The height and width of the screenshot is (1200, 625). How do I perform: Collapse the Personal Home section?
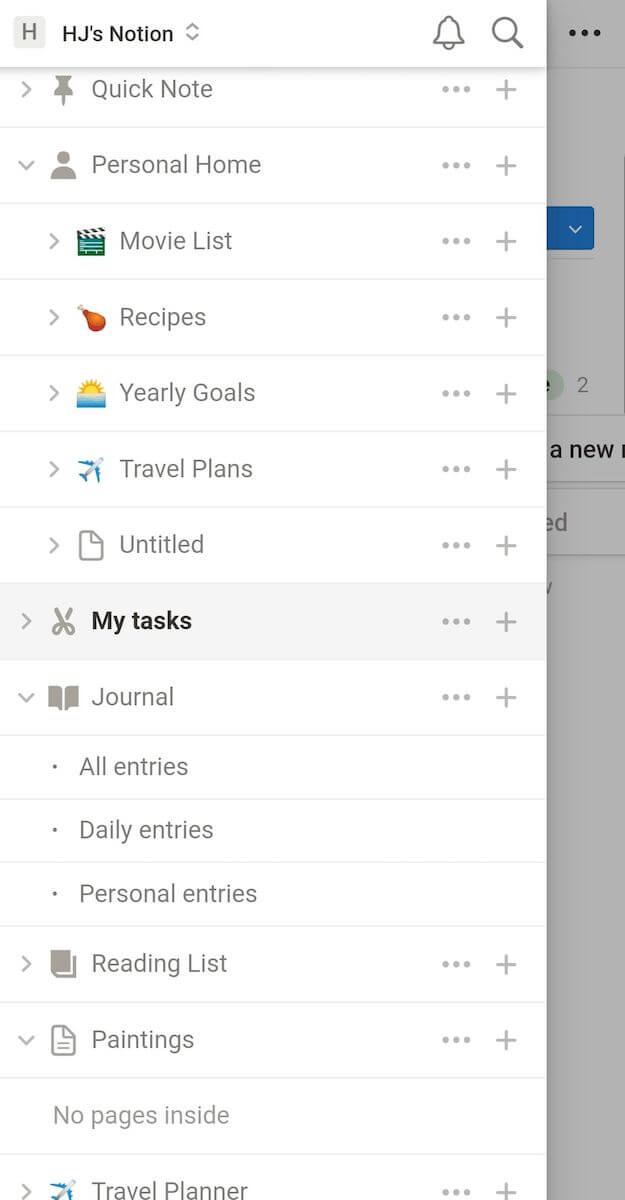(27, 165)
